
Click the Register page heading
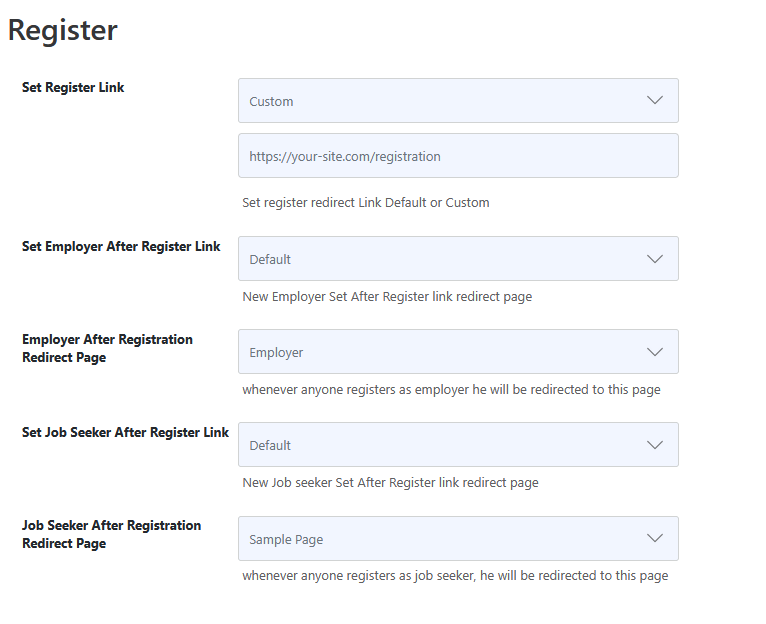tap(63, 30)
